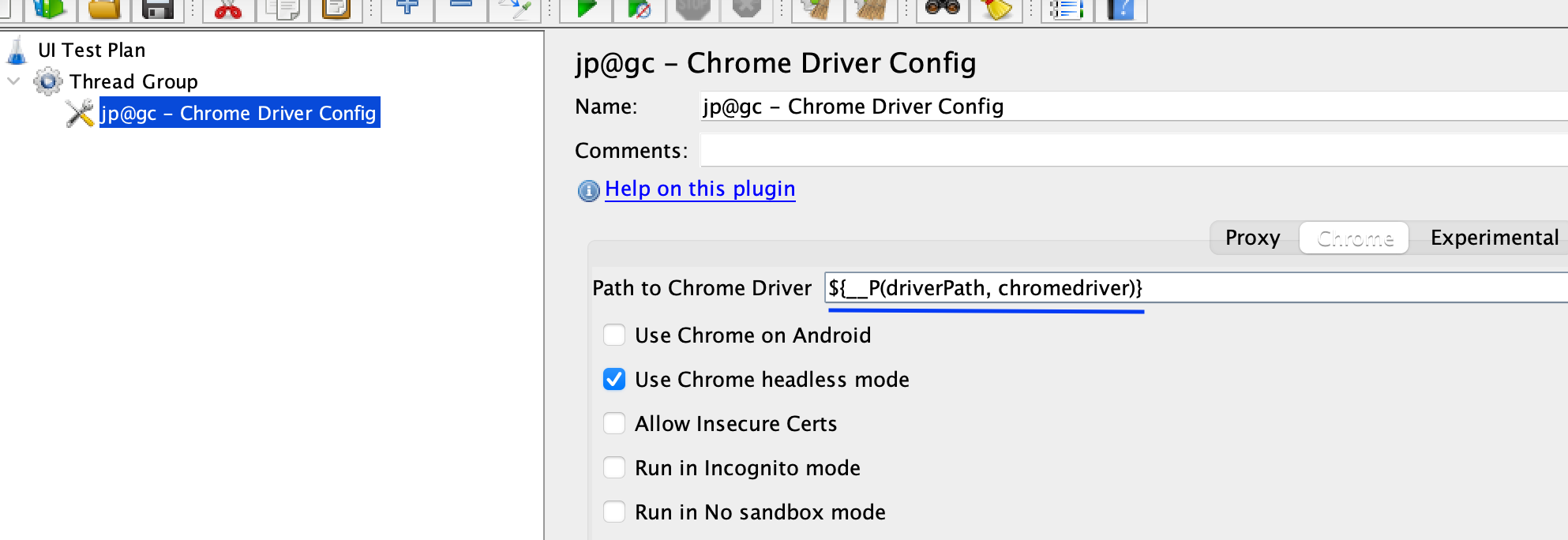Open Help on this plugin link

[x=700, y=189]
